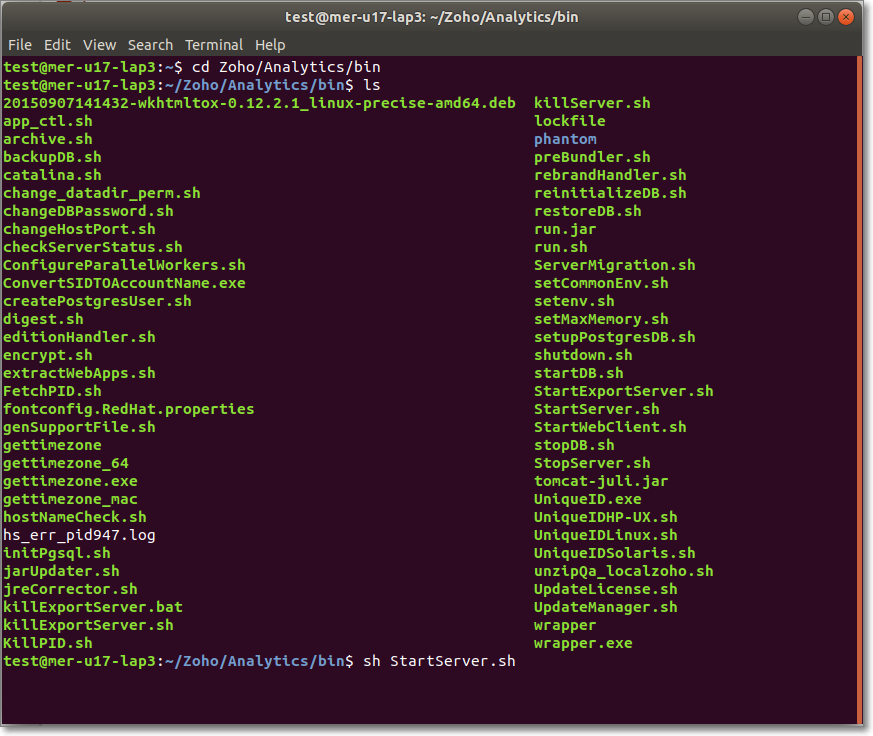Click the lockfile file name
The height and width of the screenshot is (736, 873).
570,121
